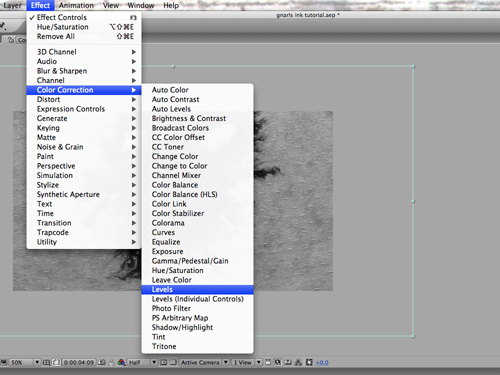
Task: Click the comp flowchart icon in viewer bar
Action: click(298, 362)
